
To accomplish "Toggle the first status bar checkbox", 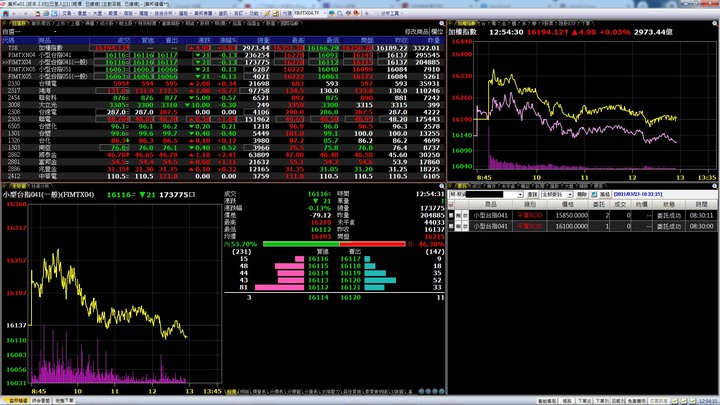I will [x=675, y=401].
